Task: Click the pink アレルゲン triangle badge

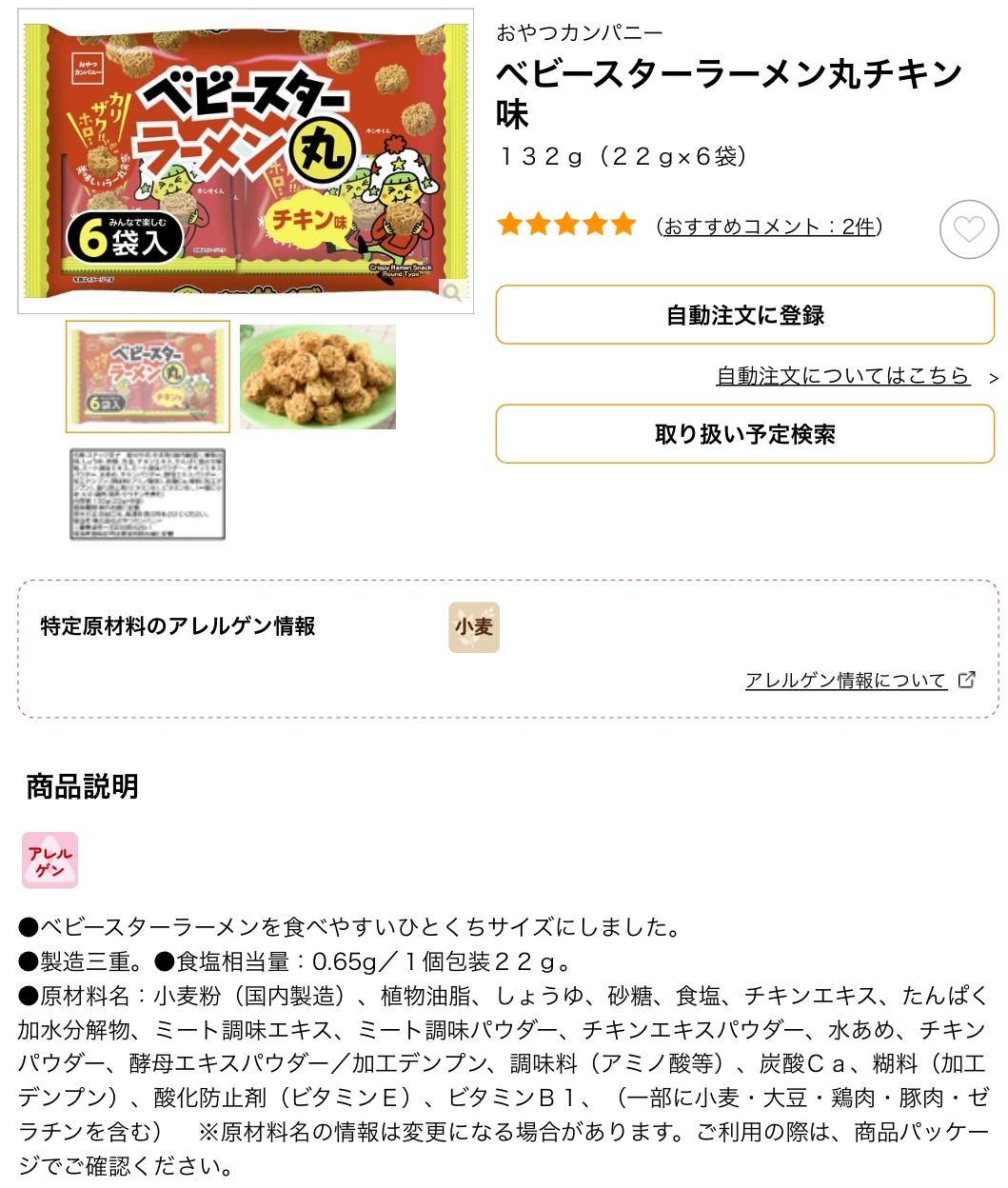Action: [x=50, y=861]
